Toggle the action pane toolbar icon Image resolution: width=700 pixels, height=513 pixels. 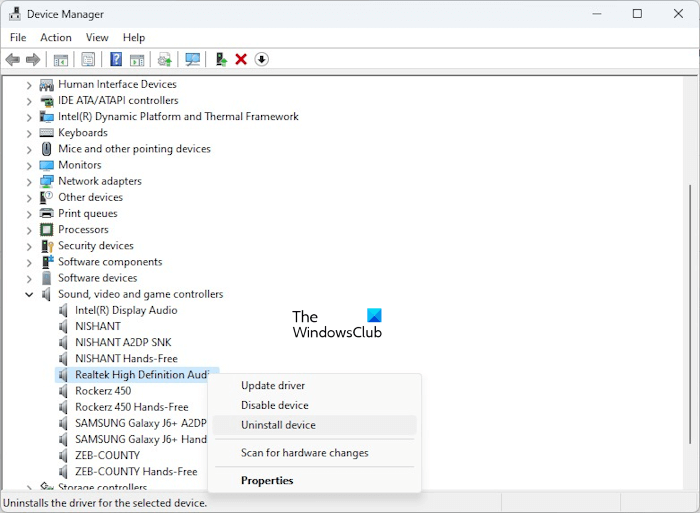tap(137, 59)
